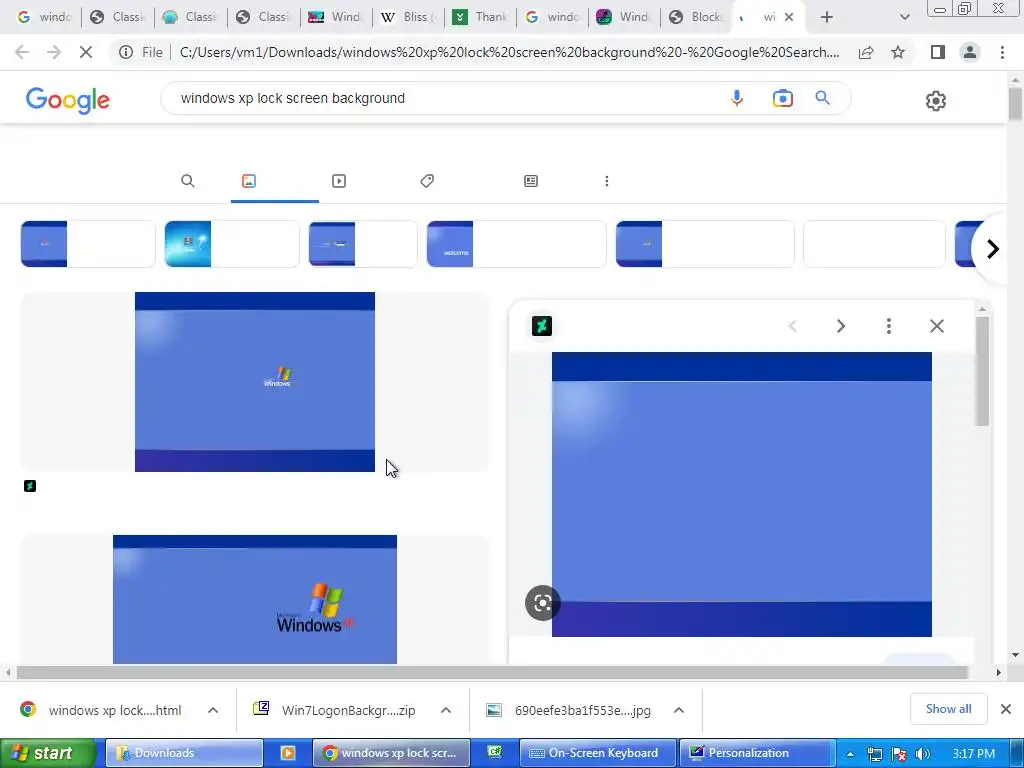Go to next image in preview panel
This screenshot has height=768, width=1024.
pos(840,326)
